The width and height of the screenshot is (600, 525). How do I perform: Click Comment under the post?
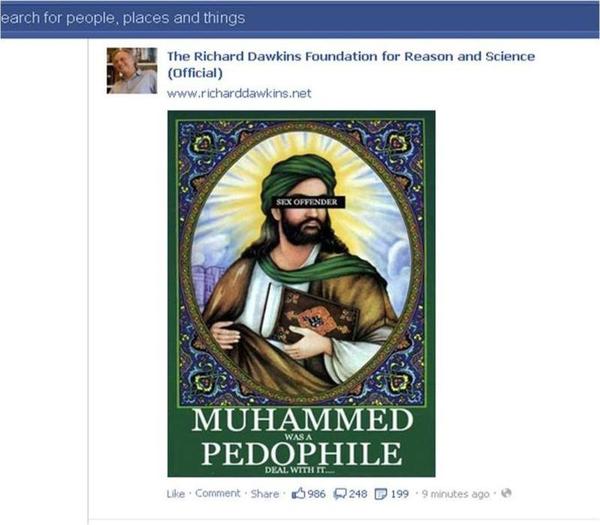pos(218,493)
